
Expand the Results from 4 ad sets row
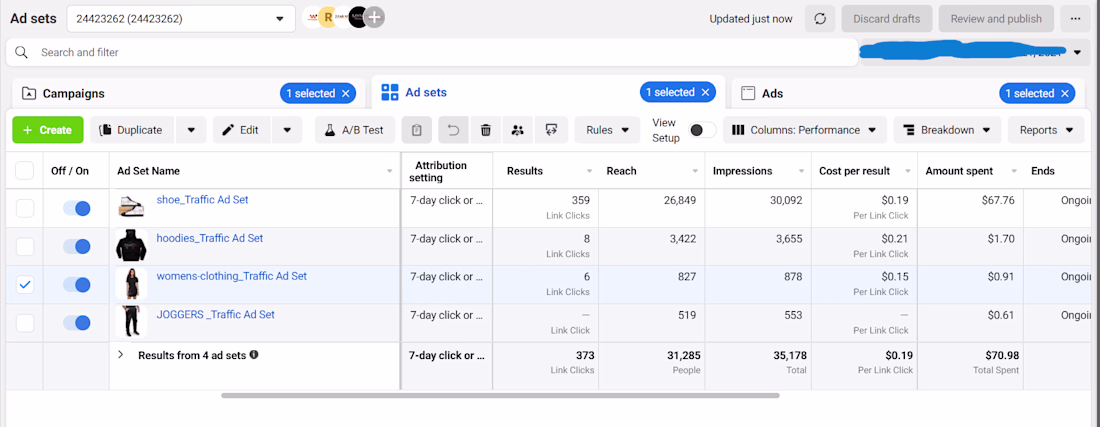(121, 355)
